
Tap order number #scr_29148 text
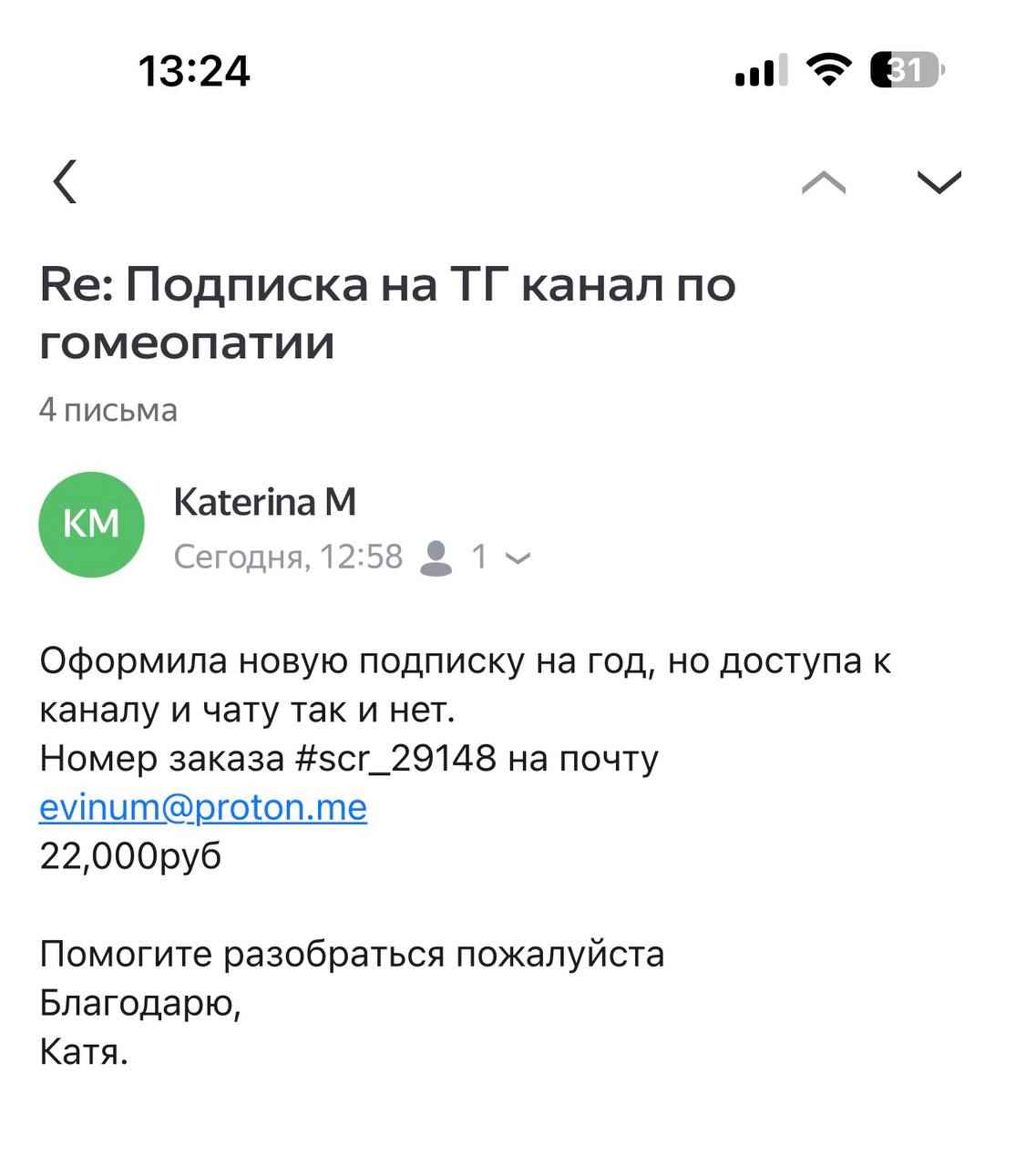[395, 758]
